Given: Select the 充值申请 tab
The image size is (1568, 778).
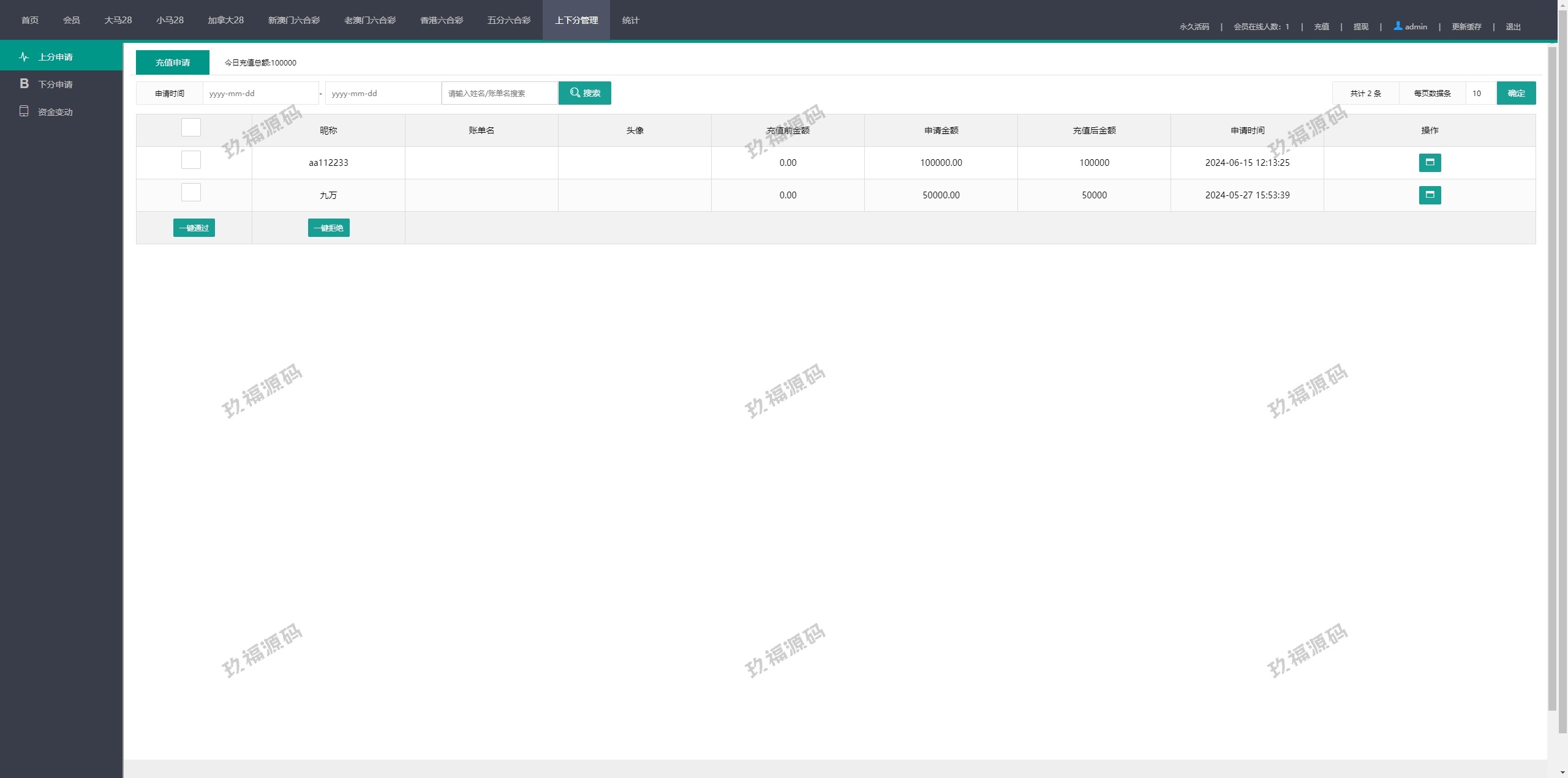Looking at the screenshot, I should click(173, 62).
